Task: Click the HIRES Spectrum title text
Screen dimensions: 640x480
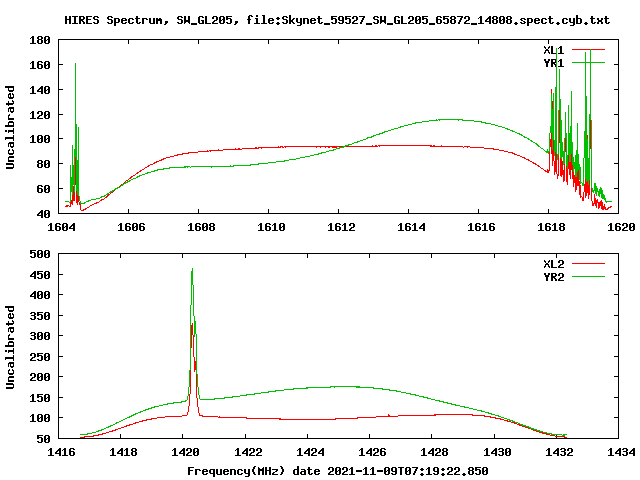Action: 337,20
